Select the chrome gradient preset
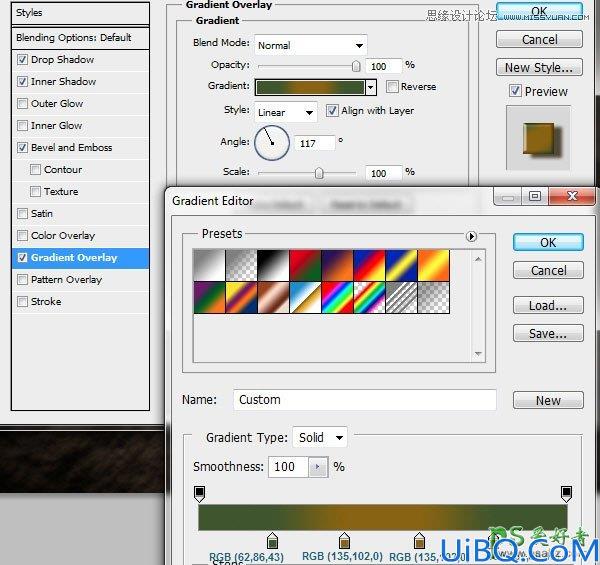The width and height of the screenshot is (600, 565). tap(305, 298)
